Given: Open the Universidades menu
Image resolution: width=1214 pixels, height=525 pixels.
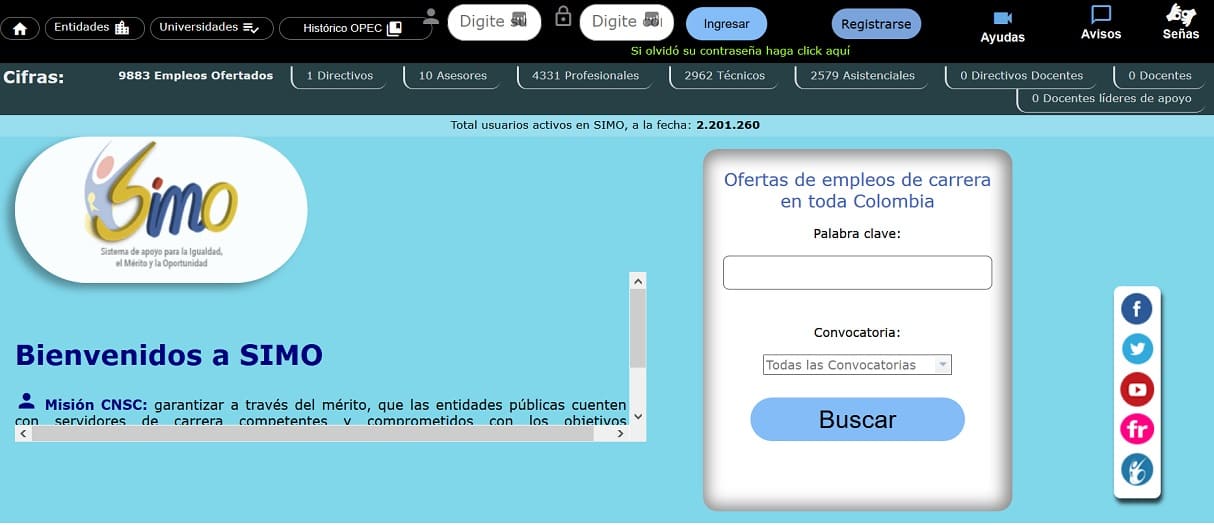Looking at the screenshot, I should tap(210, 28).
